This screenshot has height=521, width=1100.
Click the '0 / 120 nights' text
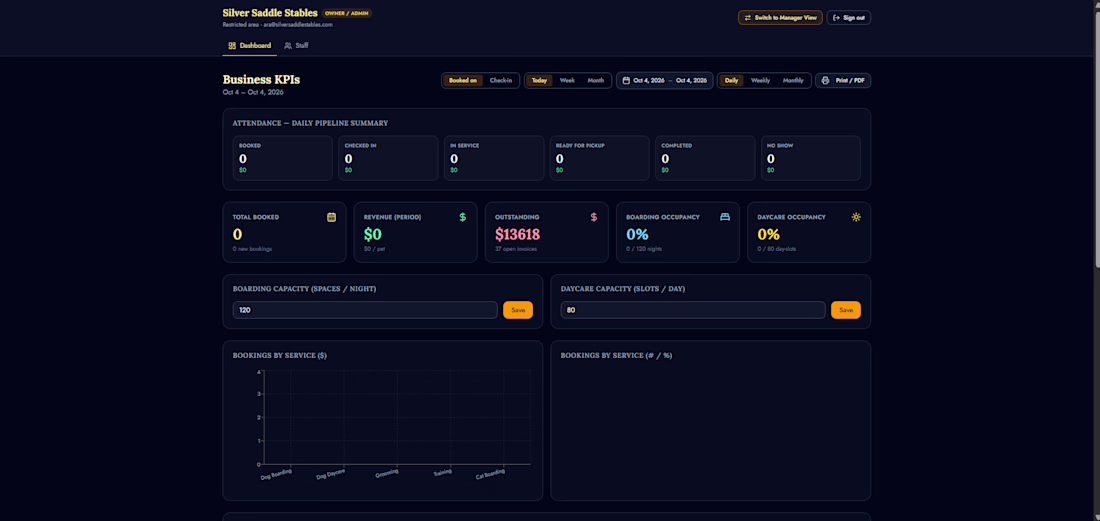[x=644, y=249]
